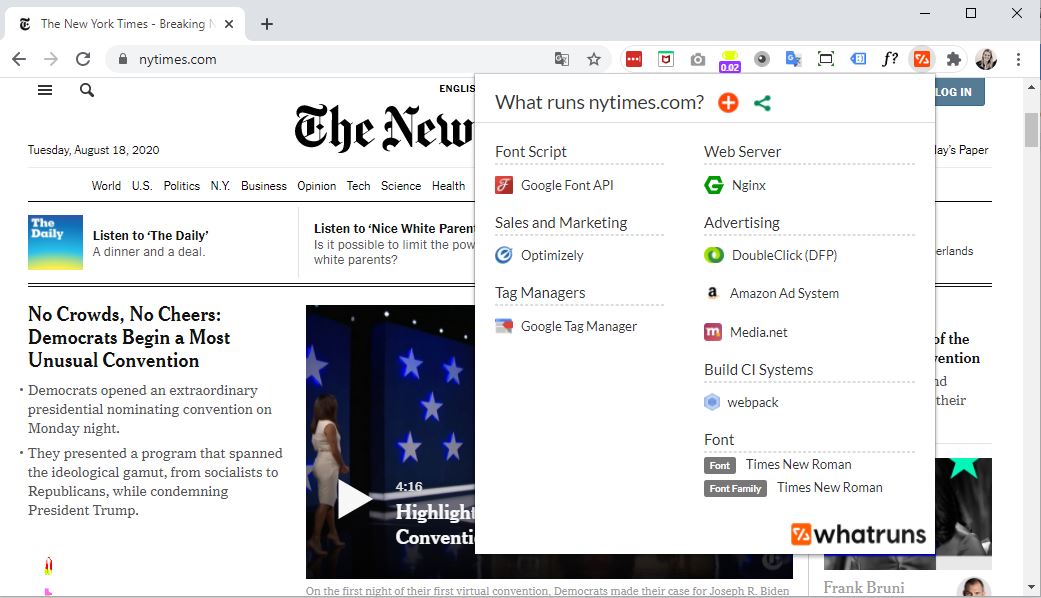Open the webpack link
Screen dimensions: 1041x598
(x=752, y=402)
